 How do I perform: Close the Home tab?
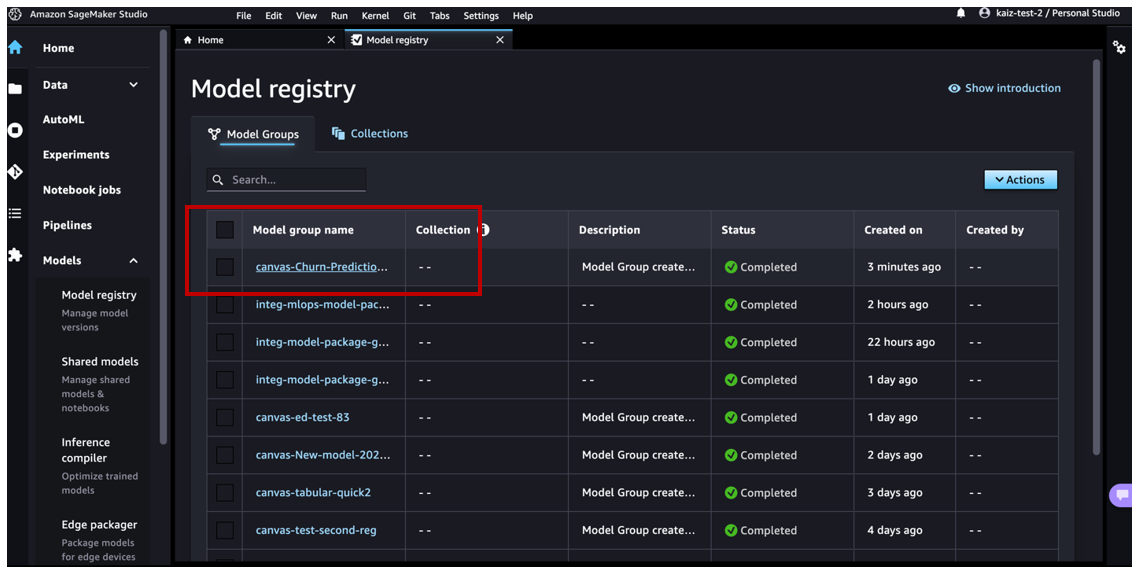331,40
